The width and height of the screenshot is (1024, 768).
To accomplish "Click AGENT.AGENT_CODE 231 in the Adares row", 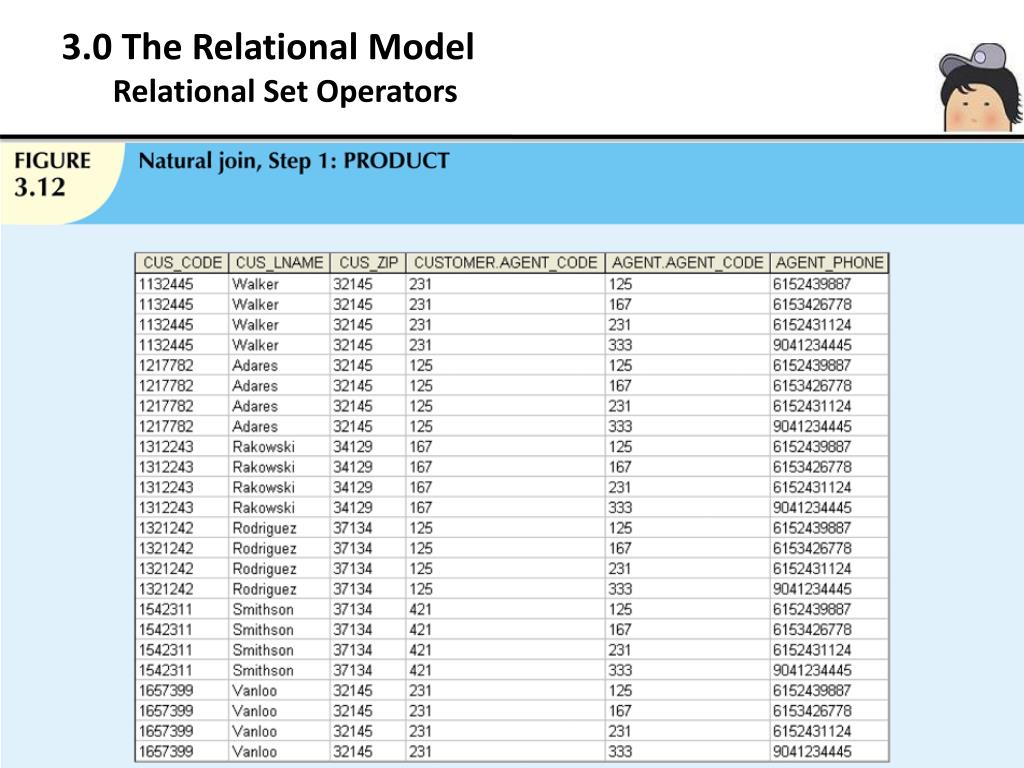I will coord(620,406).
